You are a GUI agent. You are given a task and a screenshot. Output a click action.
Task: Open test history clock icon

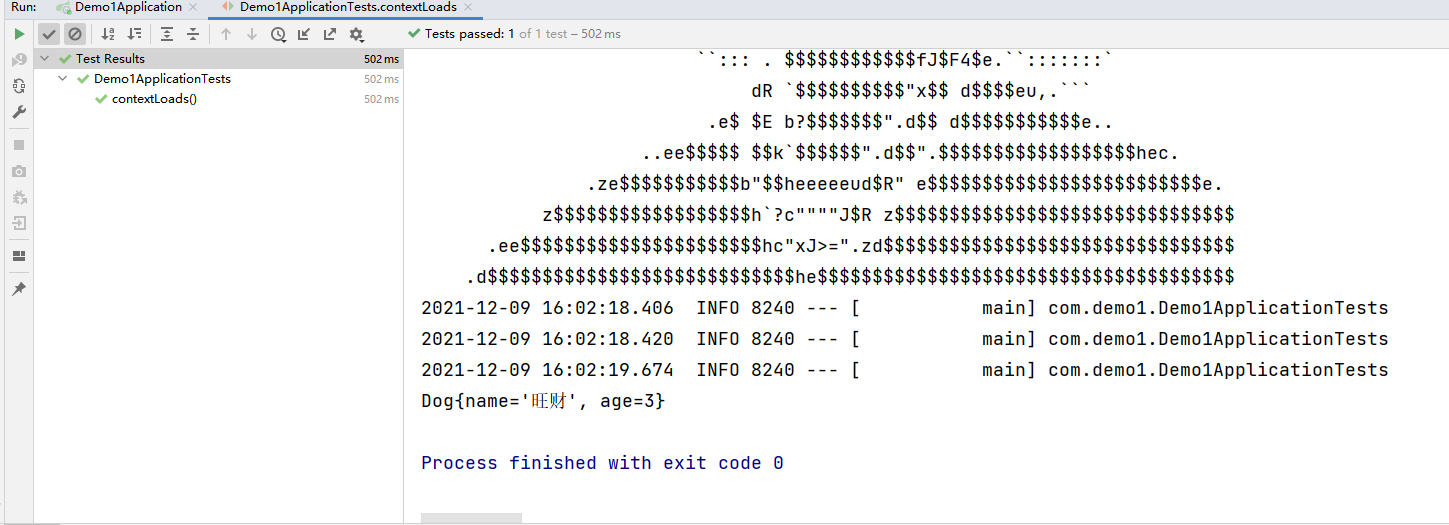pos(278,34)
